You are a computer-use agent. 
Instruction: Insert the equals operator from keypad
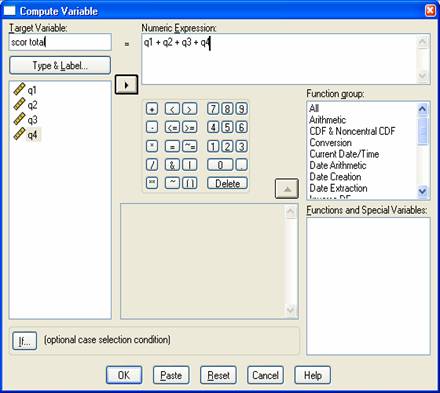click(172, 146)
